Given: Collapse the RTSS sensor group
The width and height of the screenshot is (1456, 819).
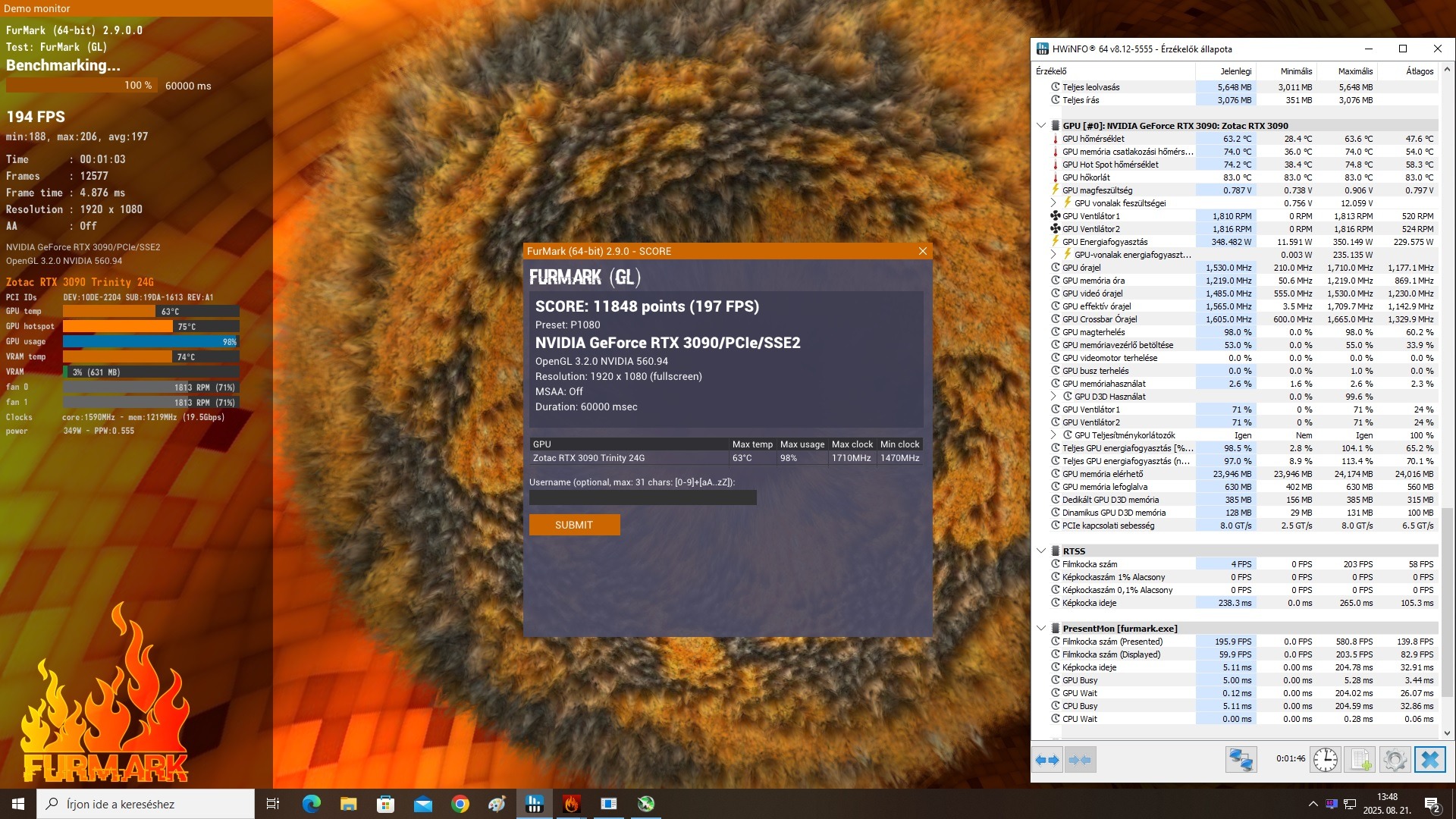Looking at the screenshot, I should [x=1041, y=551].
